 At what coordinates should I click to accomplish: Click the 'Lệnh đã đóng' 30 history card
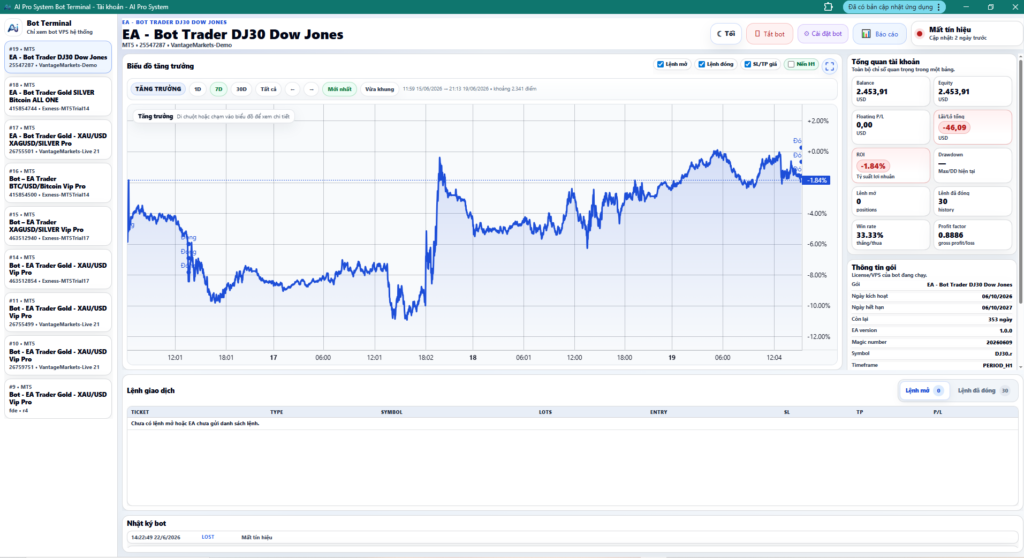click(x=972, y=201)
